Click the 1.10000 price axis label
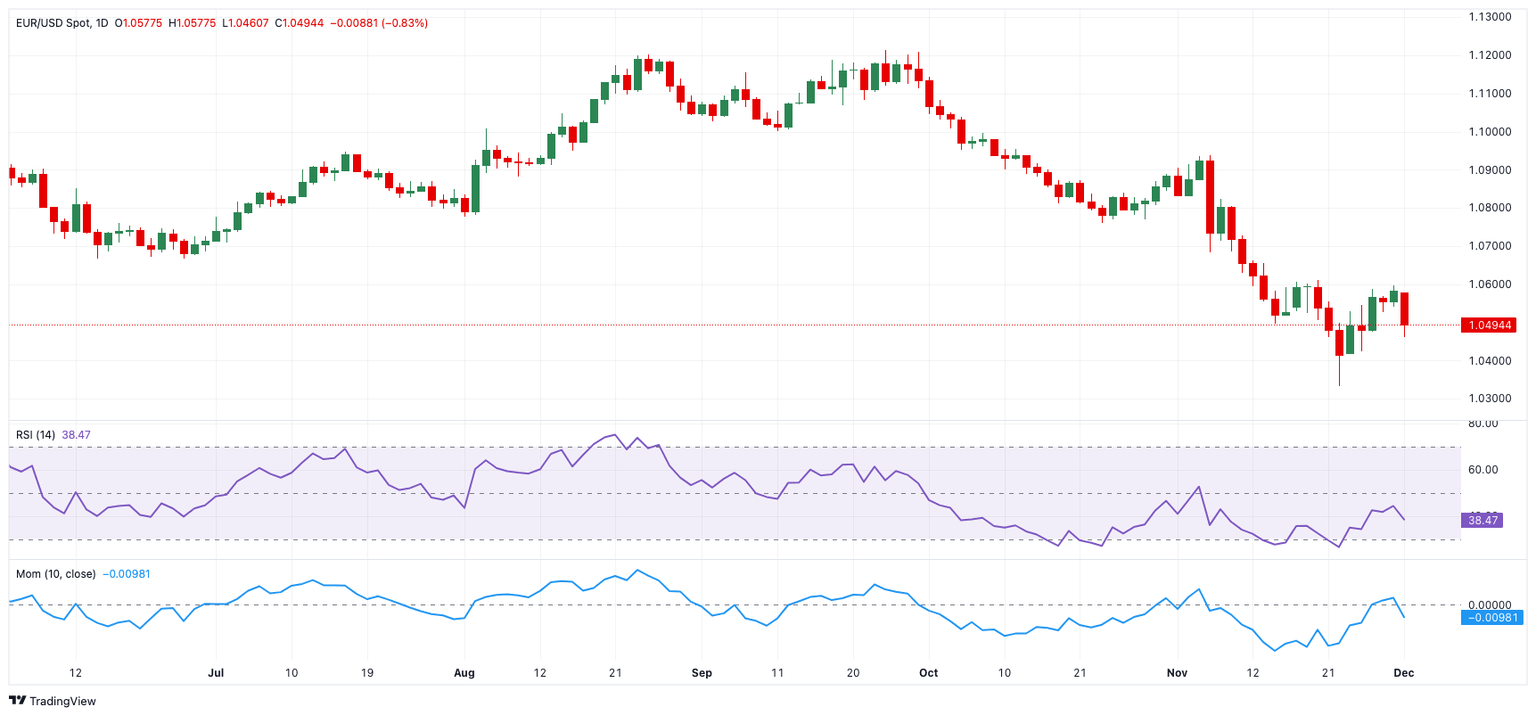 (x=1489, y=131)
